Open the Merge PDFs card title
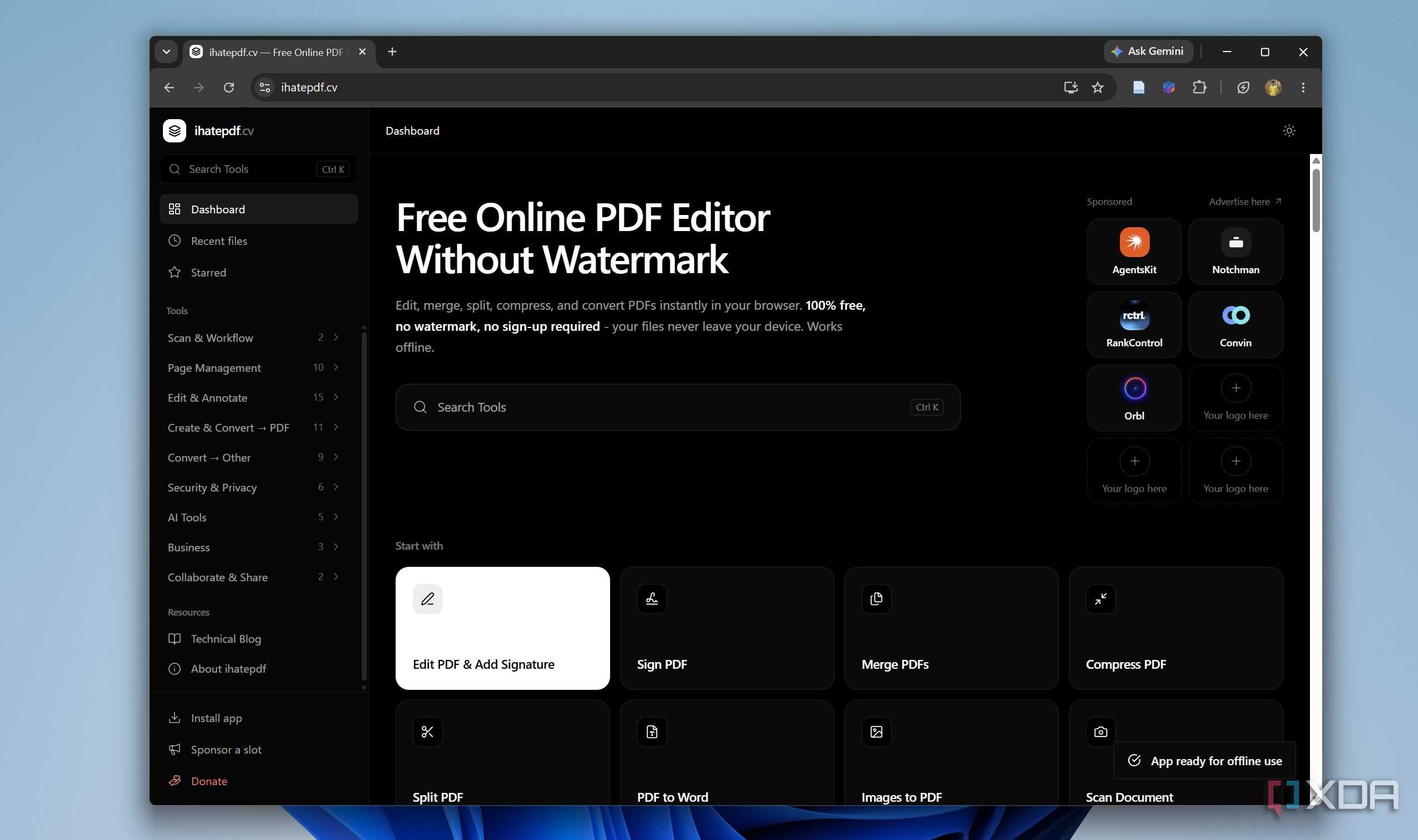The height and width of the screenshot is (840, 1418). tap(895, 664)
